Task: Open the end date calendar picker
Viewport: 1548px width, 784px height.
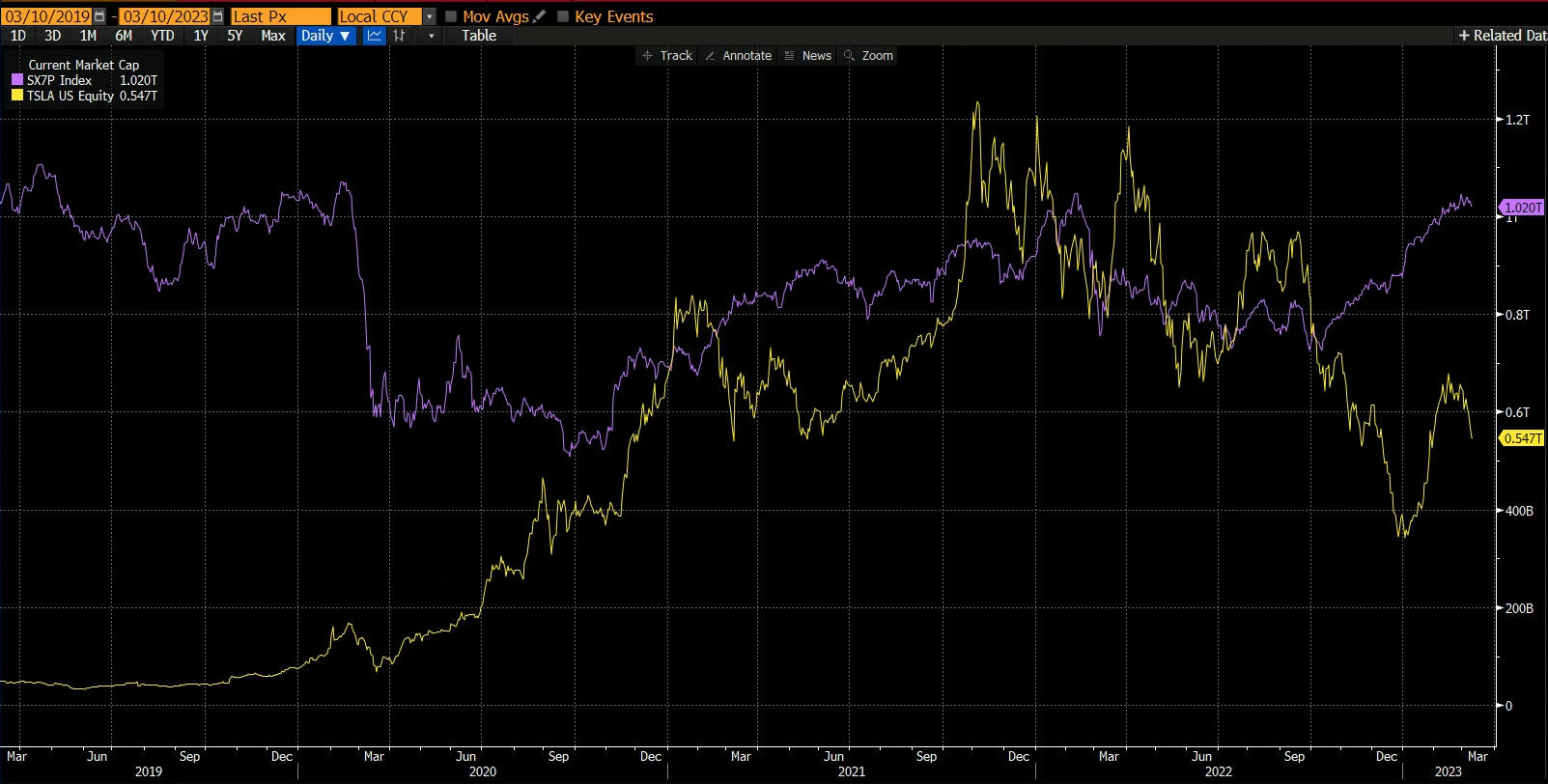Action: (x=217, y=16)
